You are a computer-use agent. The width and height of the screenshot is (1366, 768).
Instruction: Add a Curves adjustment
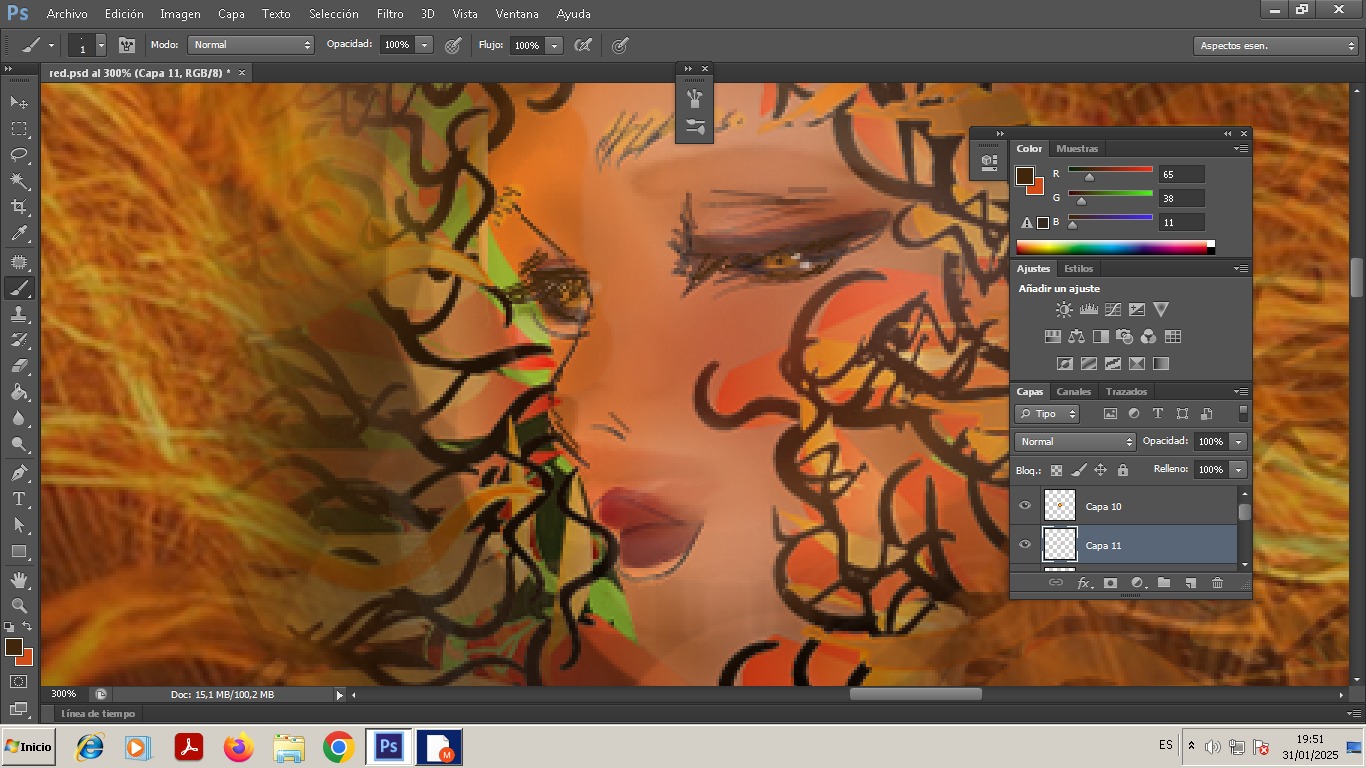[x=1113, y=310]
